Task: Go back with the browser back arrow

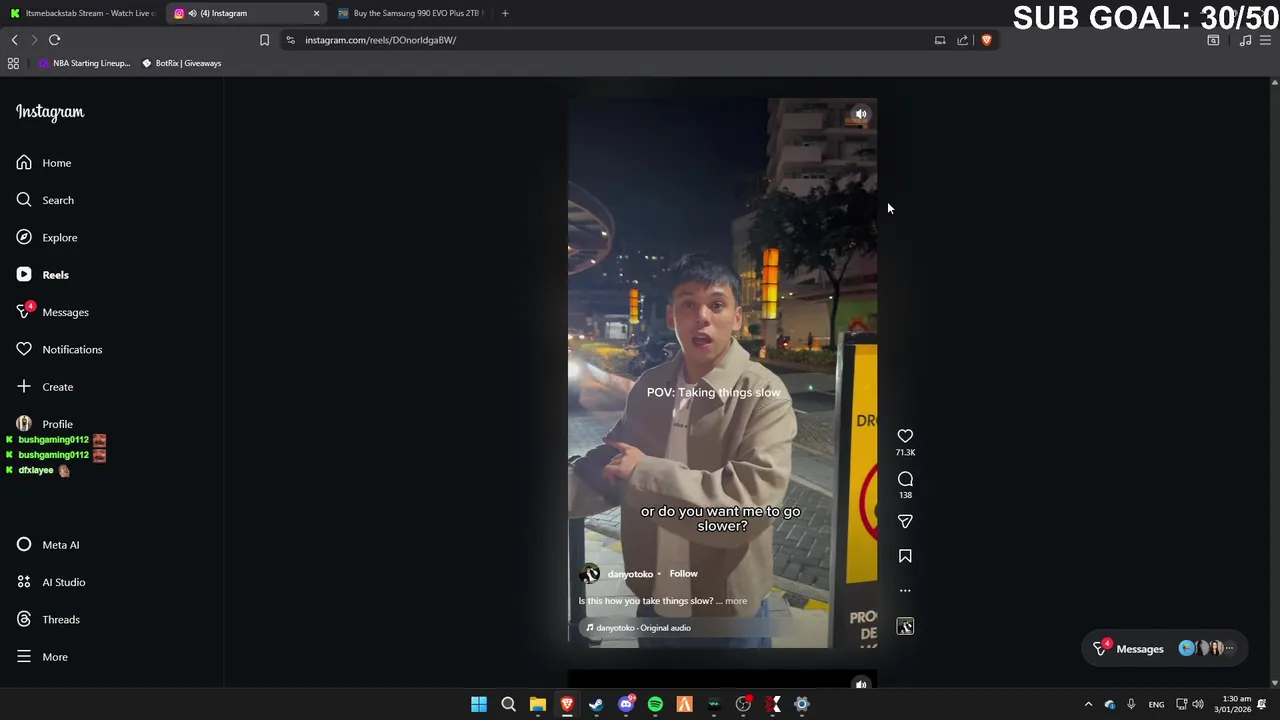Action: [x=14, y=40]
